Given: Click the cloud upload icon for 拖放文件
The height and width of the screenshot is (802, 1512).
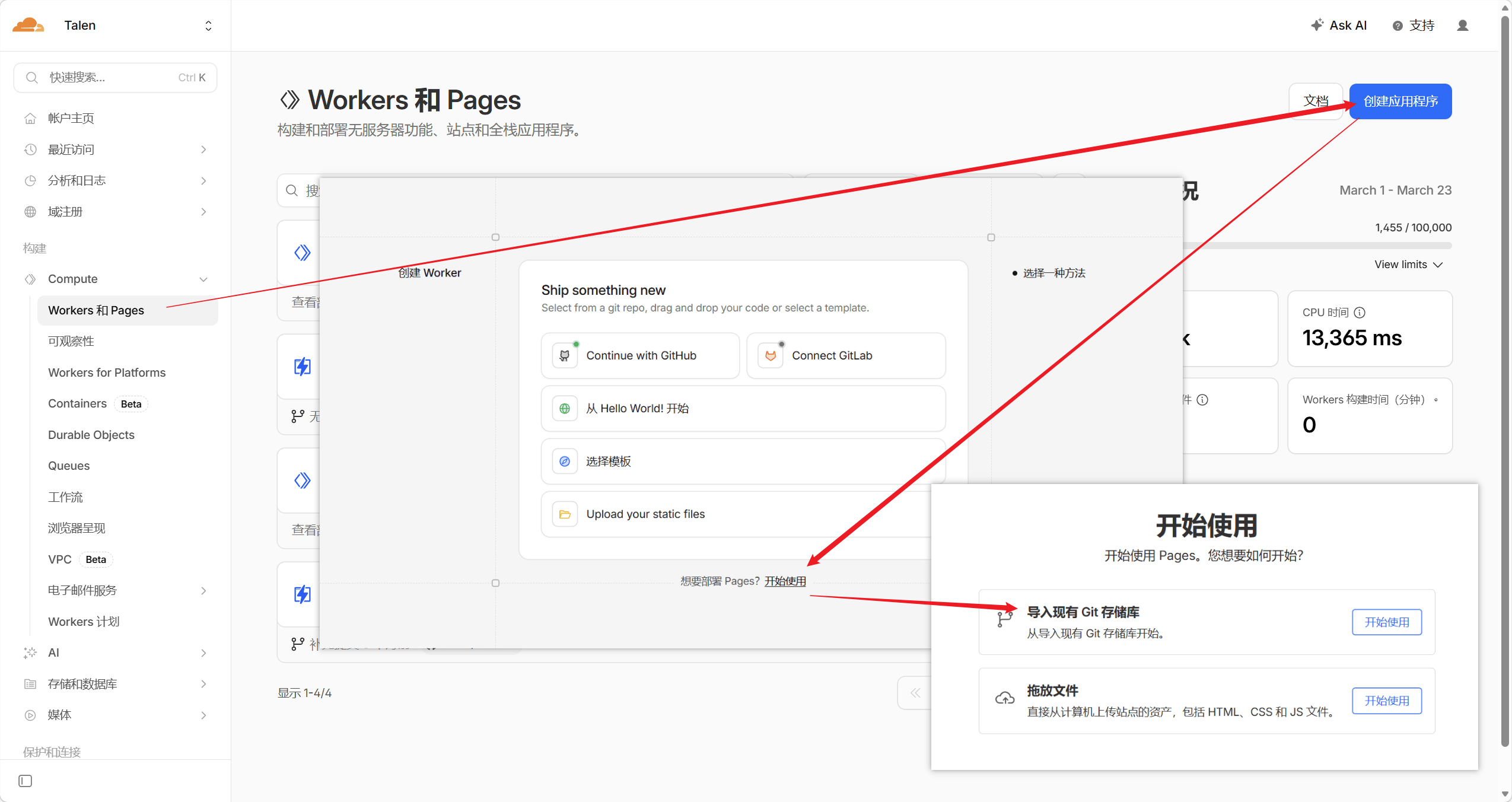Looking at the screenshot, I should point(1004,699).
